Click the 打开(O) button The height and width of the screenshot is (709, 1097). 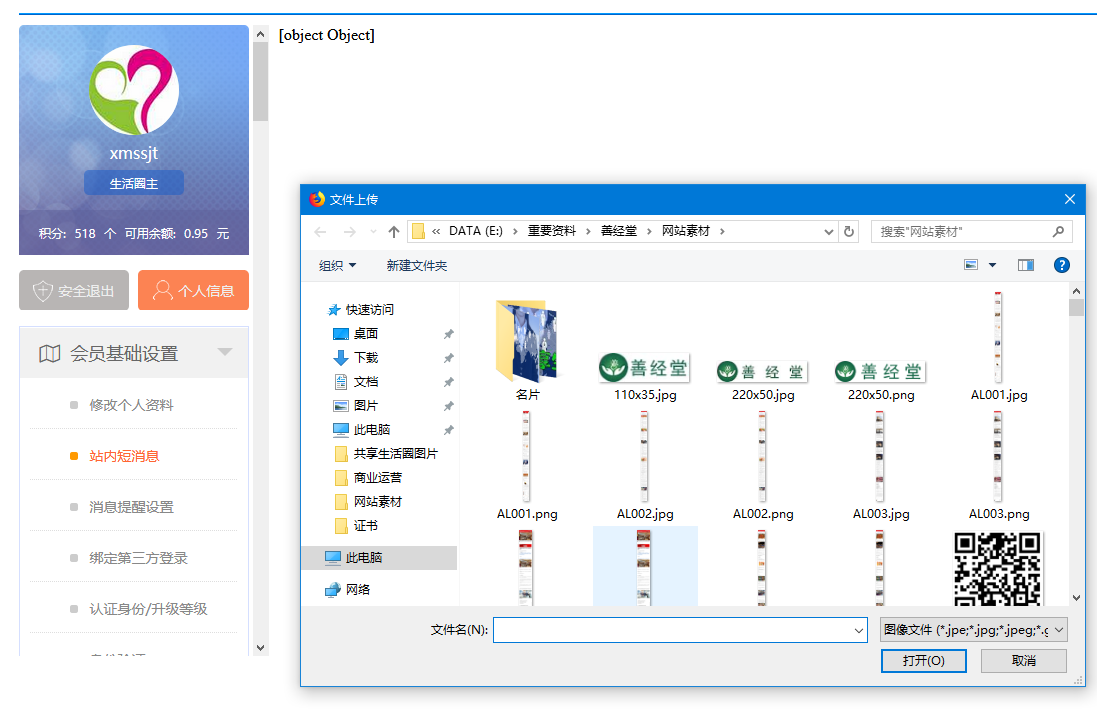click(923, 661)
